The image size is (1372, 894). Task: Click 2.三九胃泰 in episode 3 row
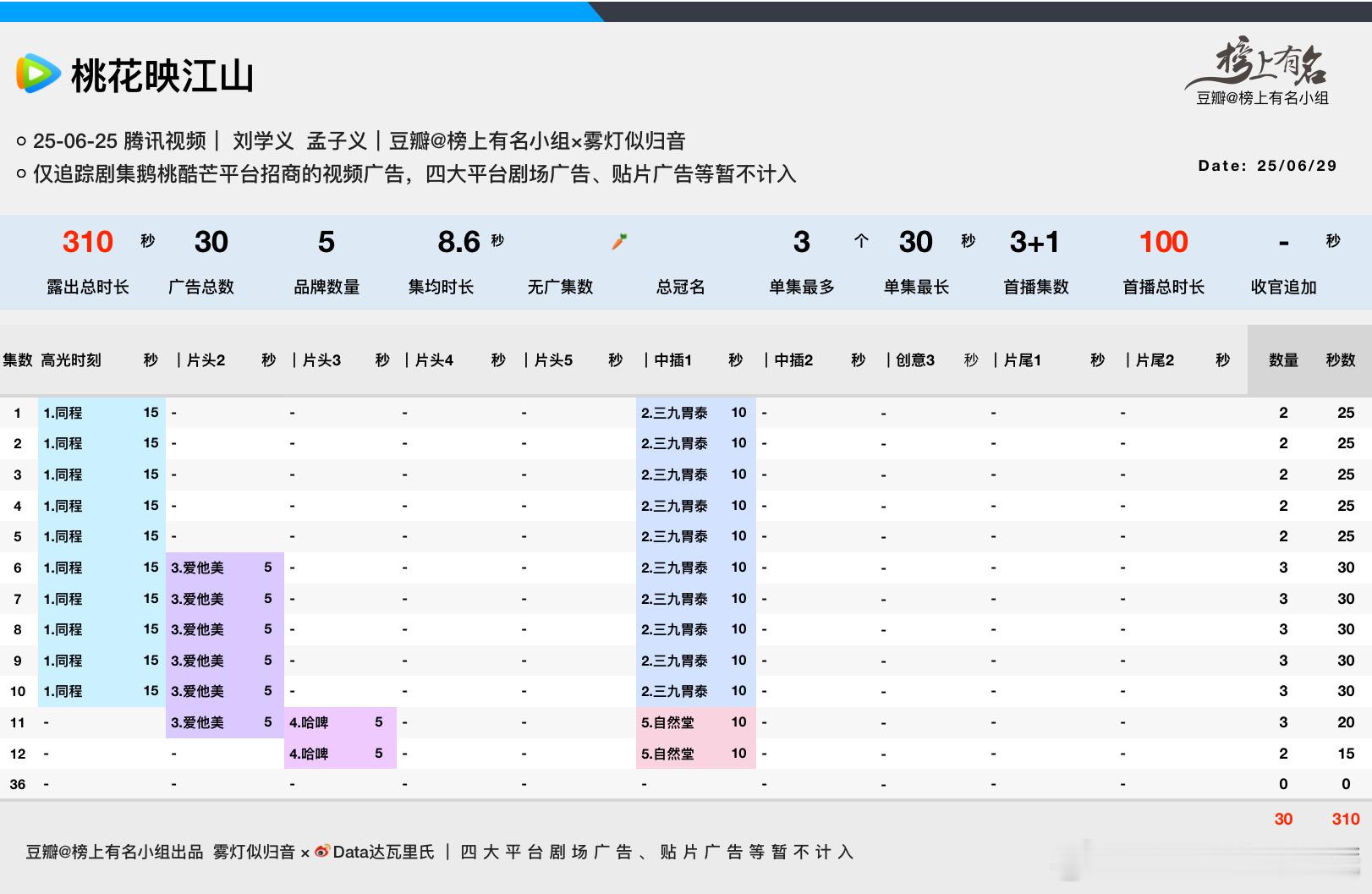[674, 474]
